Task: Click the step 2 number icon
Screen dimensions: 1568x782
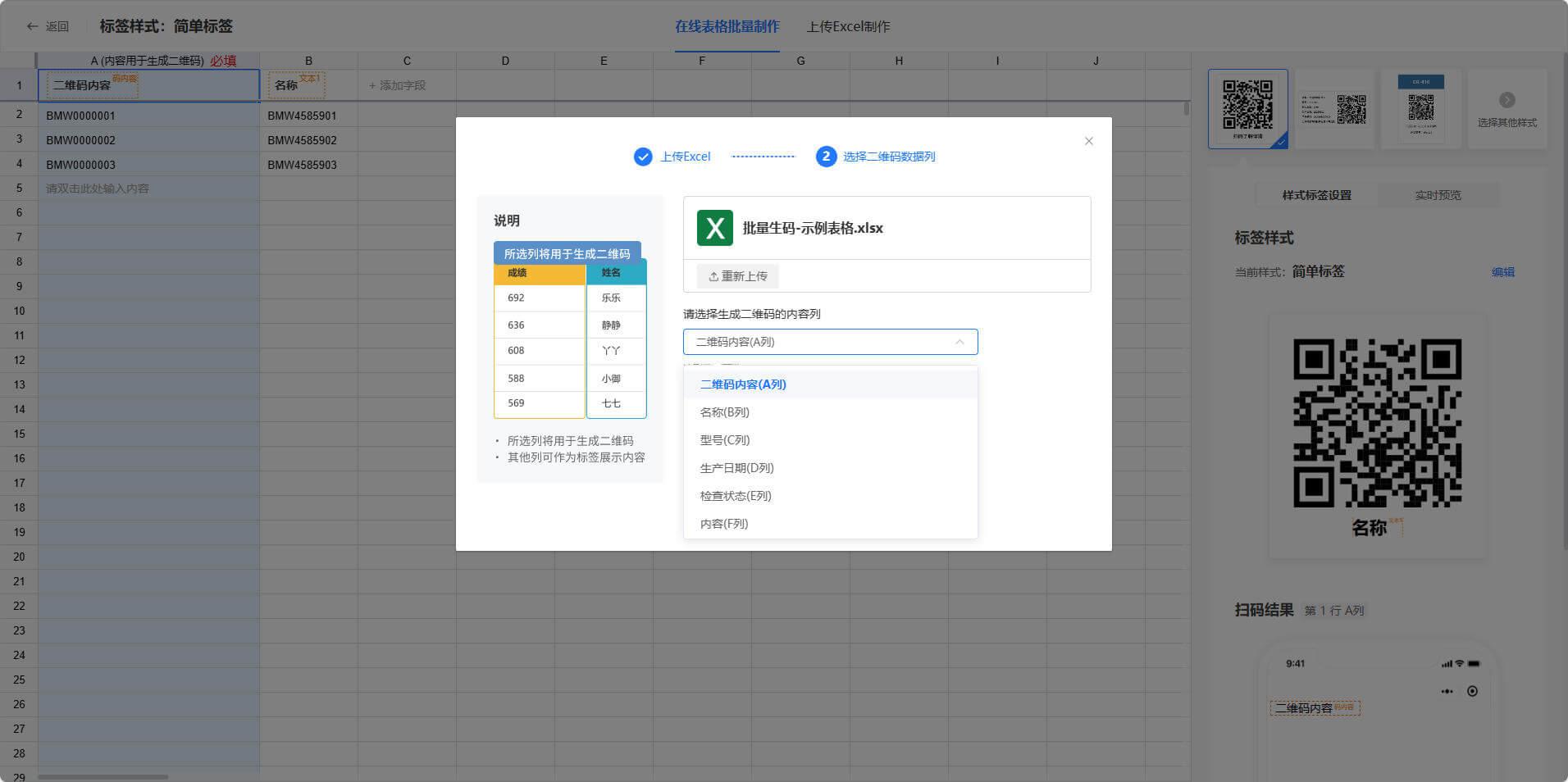Action: 826,157
